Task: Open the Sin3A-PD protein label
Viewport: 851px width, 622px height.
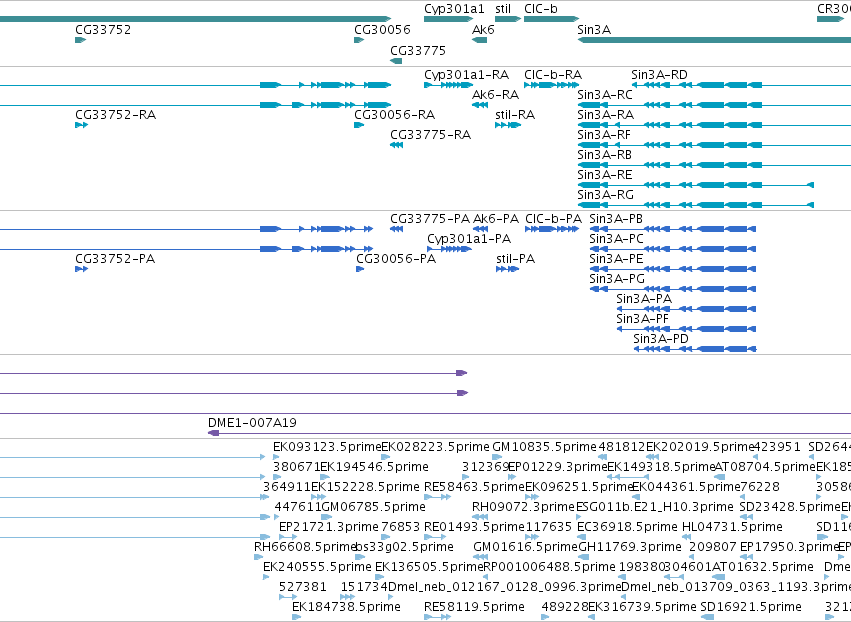Action: pyautogui.click(x=661, y=339)
